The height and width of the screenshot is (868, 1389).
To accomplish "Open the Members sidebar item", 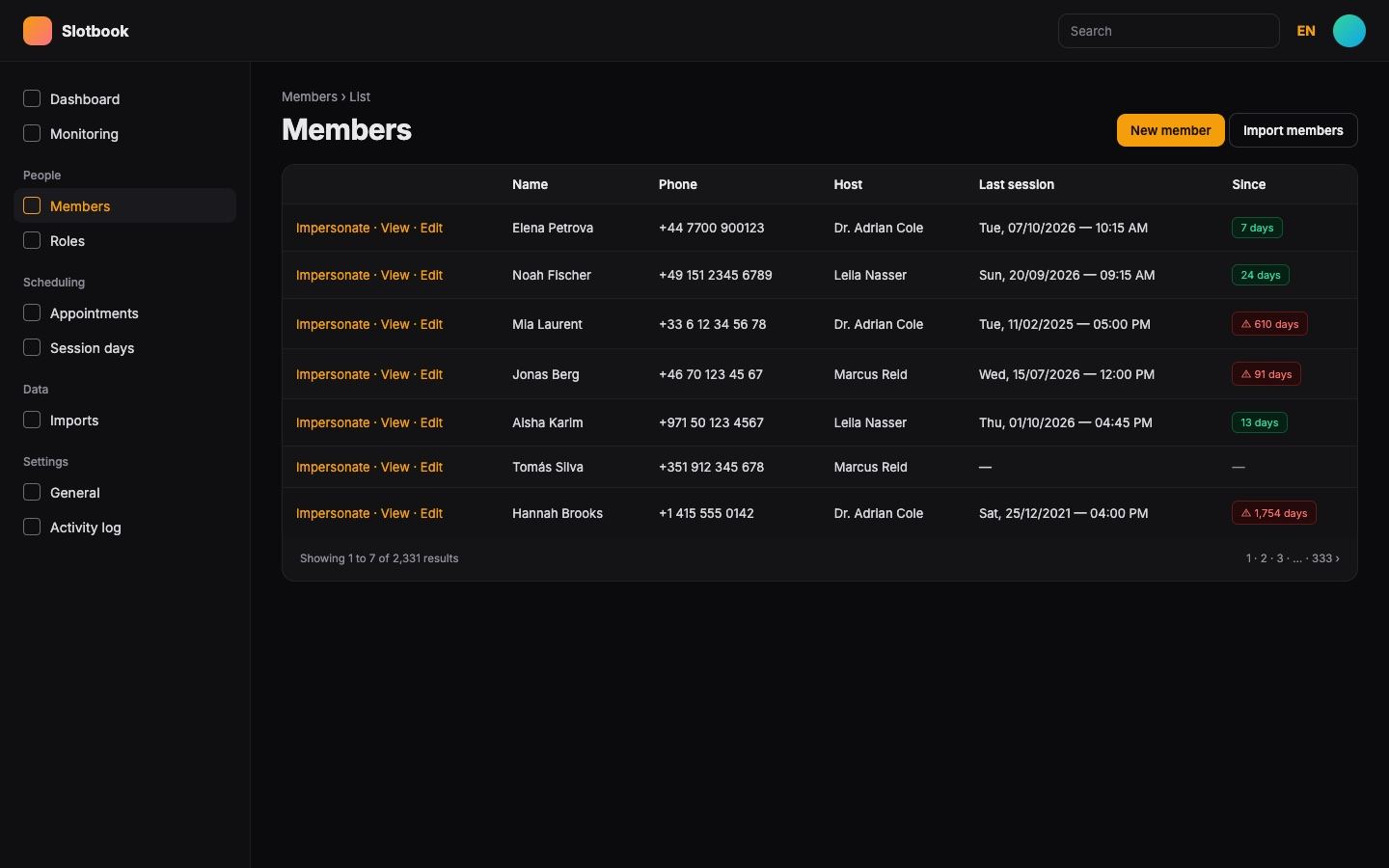I will pyautogui.click(x=124, y=205).
